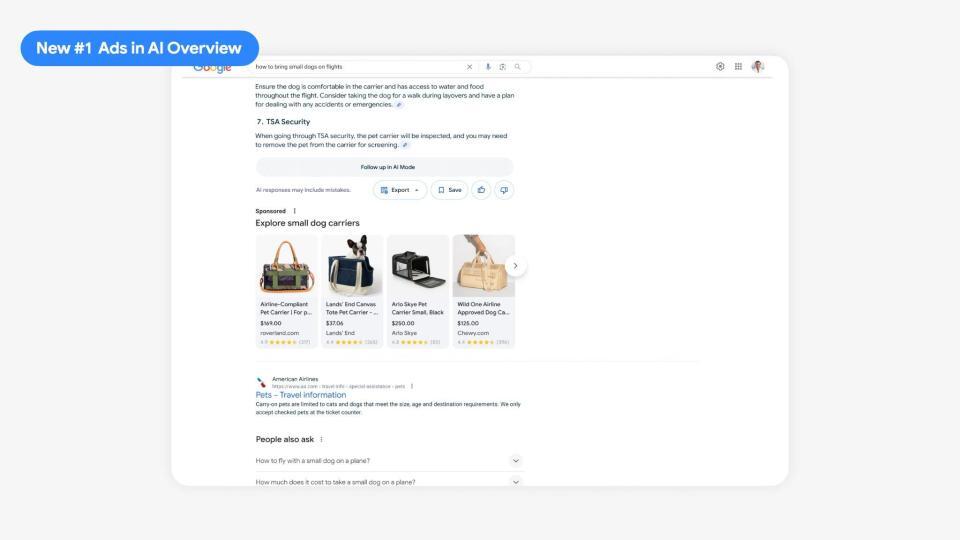Screen dimensions: 960x540
Task: Click the '7. TSA Security' heading
Action: (283, 122)
